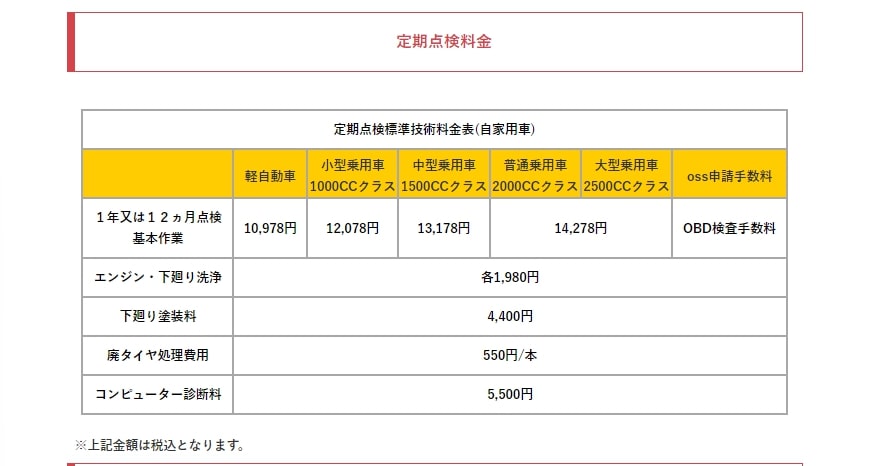Click the 大型乗用車 2500CCクラス header cell

coord(626,175)
